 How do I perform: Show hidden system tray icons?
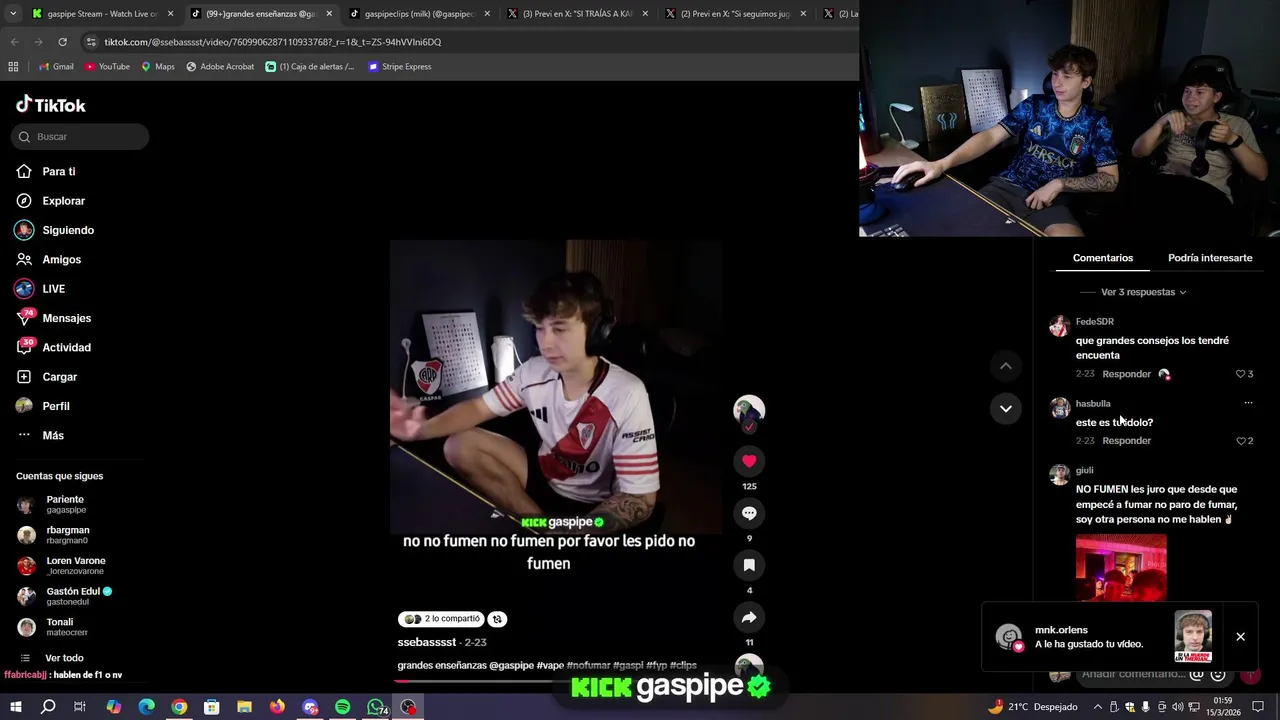(1096, 707)
